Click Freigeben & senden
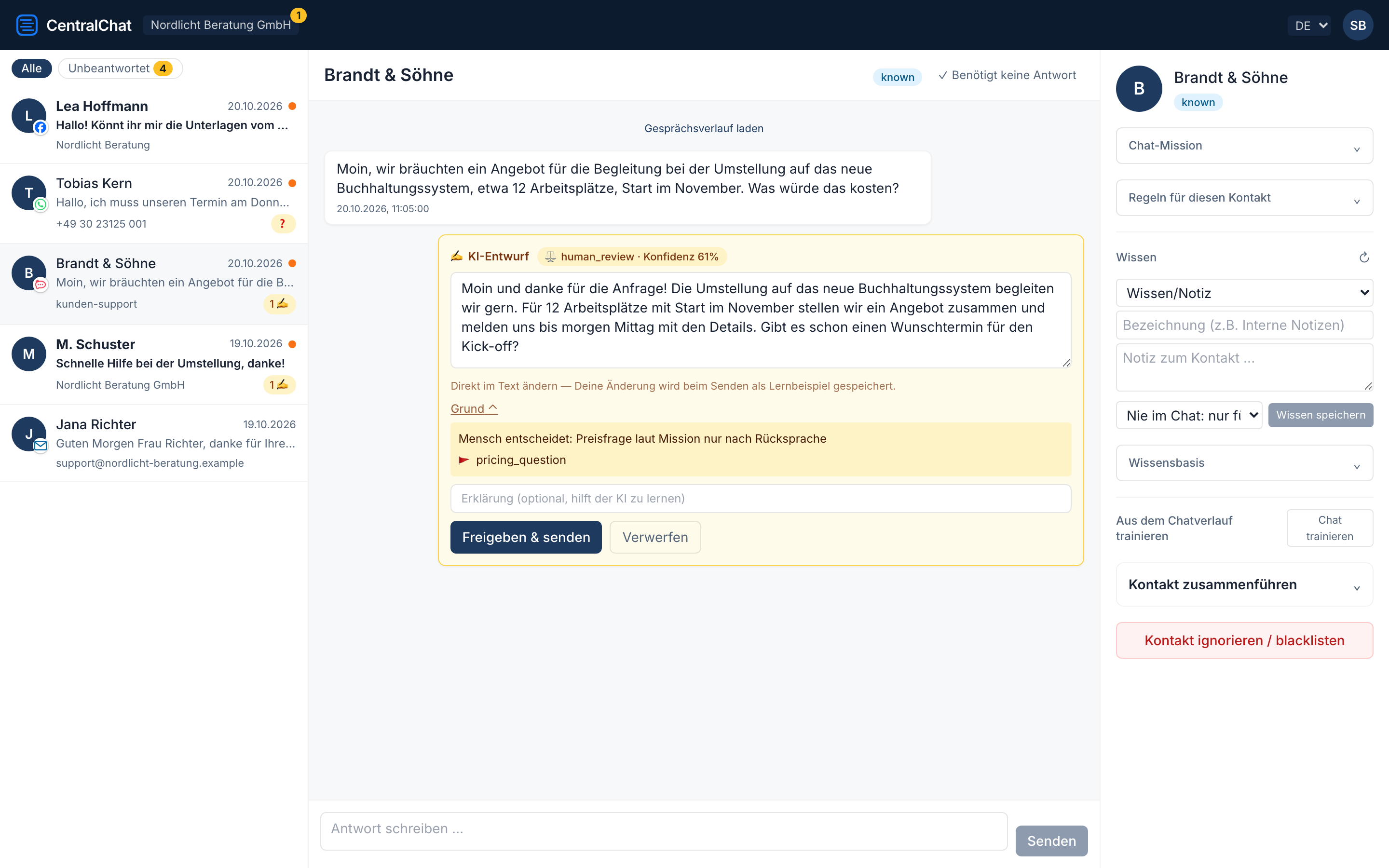Screen dimensions: 1389x868 tap(526, 537)
